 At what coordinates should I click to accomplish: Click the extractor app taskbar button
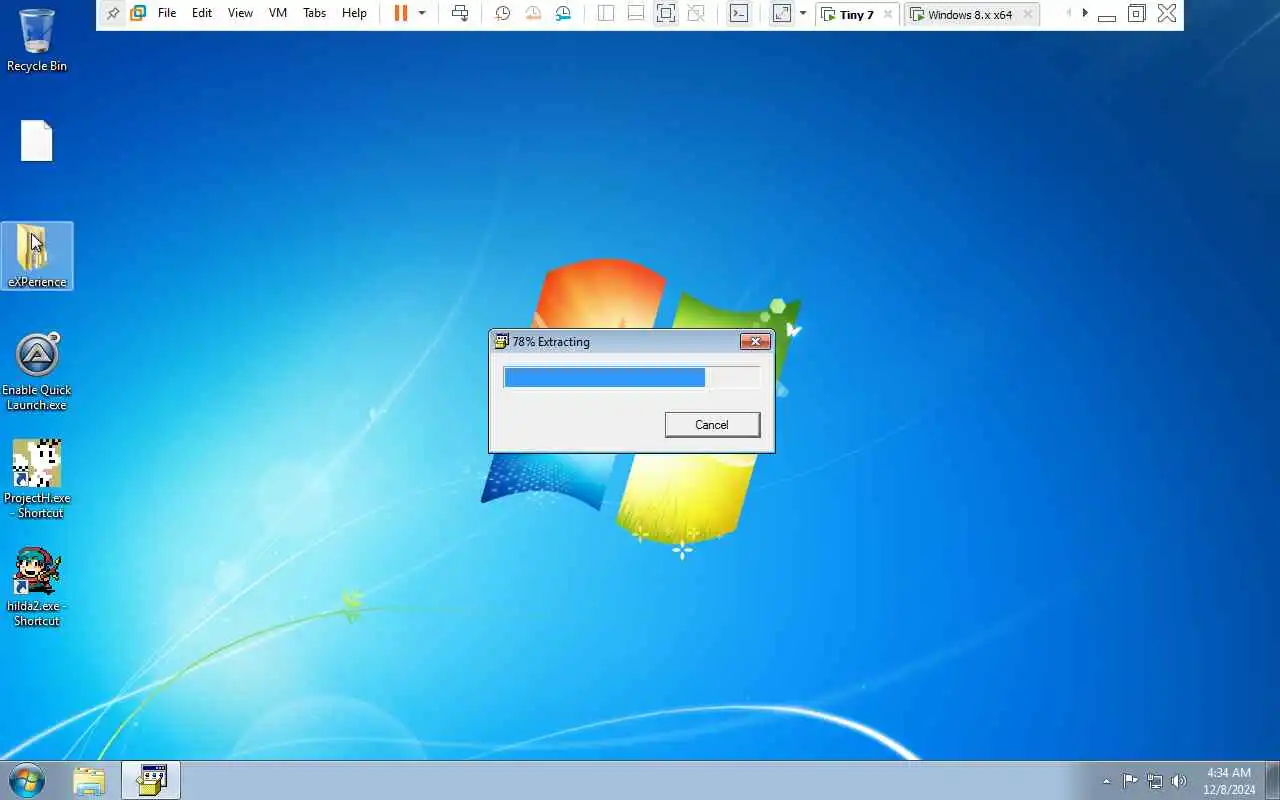[x=151, y=781]
